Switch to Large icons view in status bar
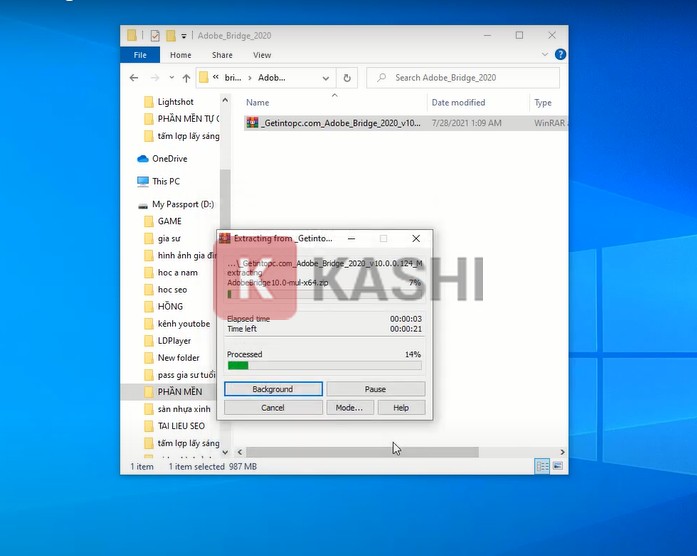697x556 pixels. pos(558,466)
